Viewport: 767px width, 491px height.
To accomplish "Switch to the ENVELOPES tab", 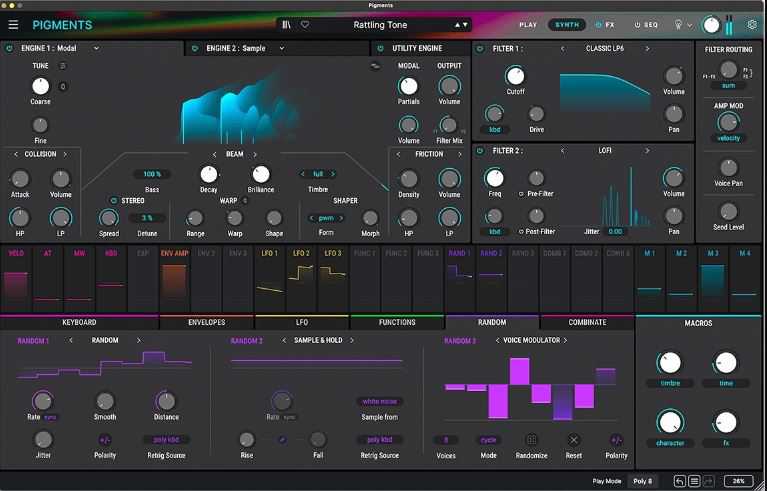I will coord(206,322).
